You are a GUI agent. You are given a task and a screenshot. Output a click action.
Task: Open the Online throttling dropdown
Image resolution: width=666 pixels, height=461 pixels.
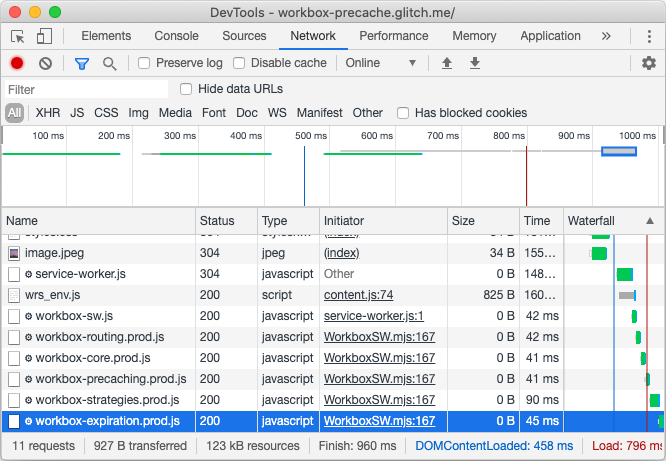tap(380, 63)
